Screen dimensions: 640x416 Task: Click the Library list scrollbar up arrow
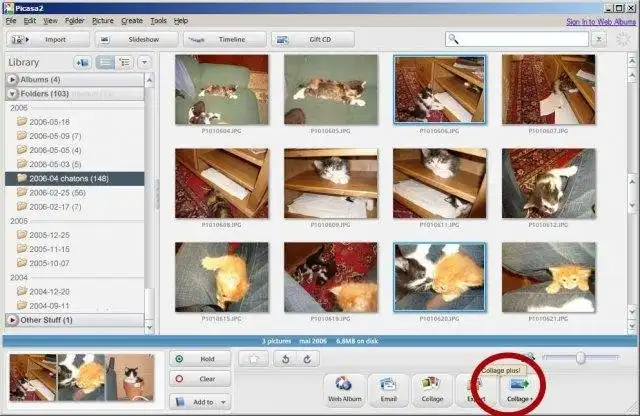(149, 80)
